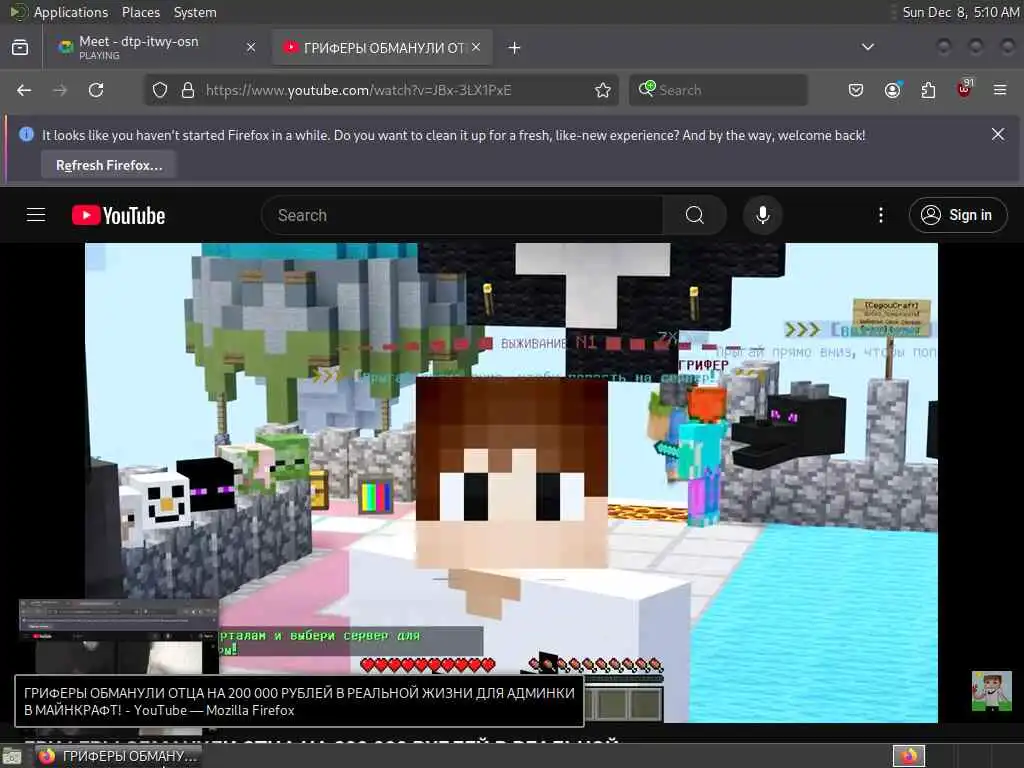Select the ГРИФЕРЫ ОБМАНУЛИ YouTube tab
The height and width of the screenshot is (768, 1024).
click(383, 48)
